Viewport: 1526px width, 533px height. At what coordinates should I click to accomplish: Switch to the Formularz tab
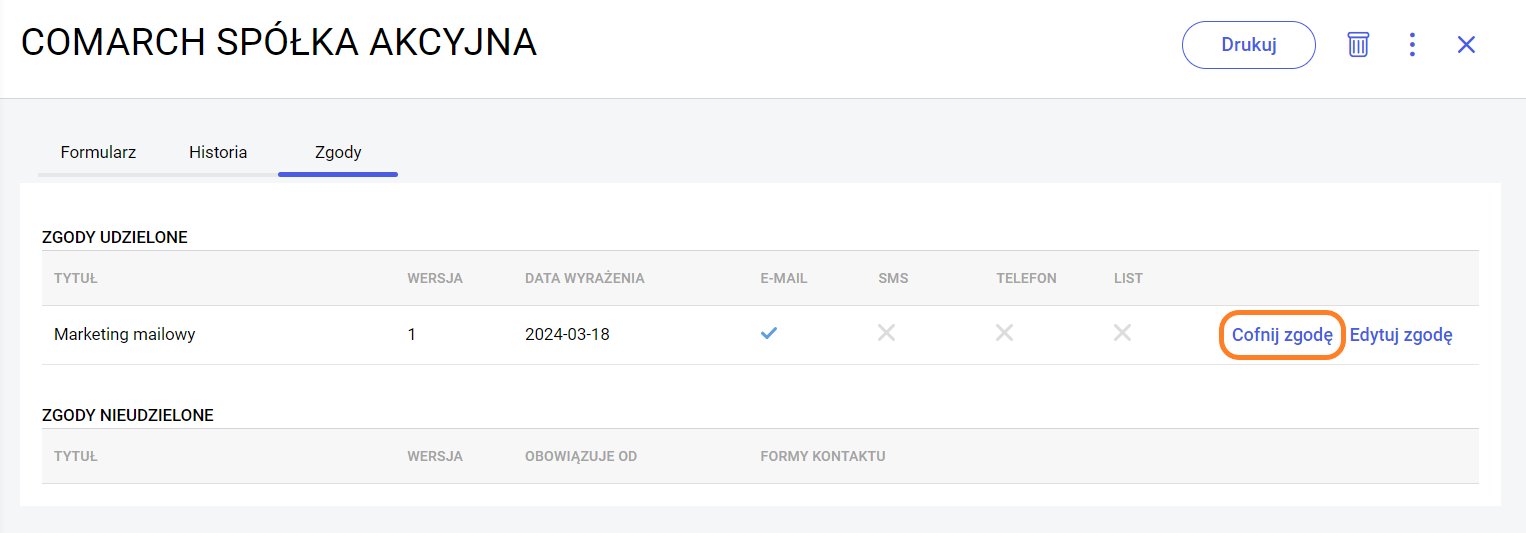98,153
